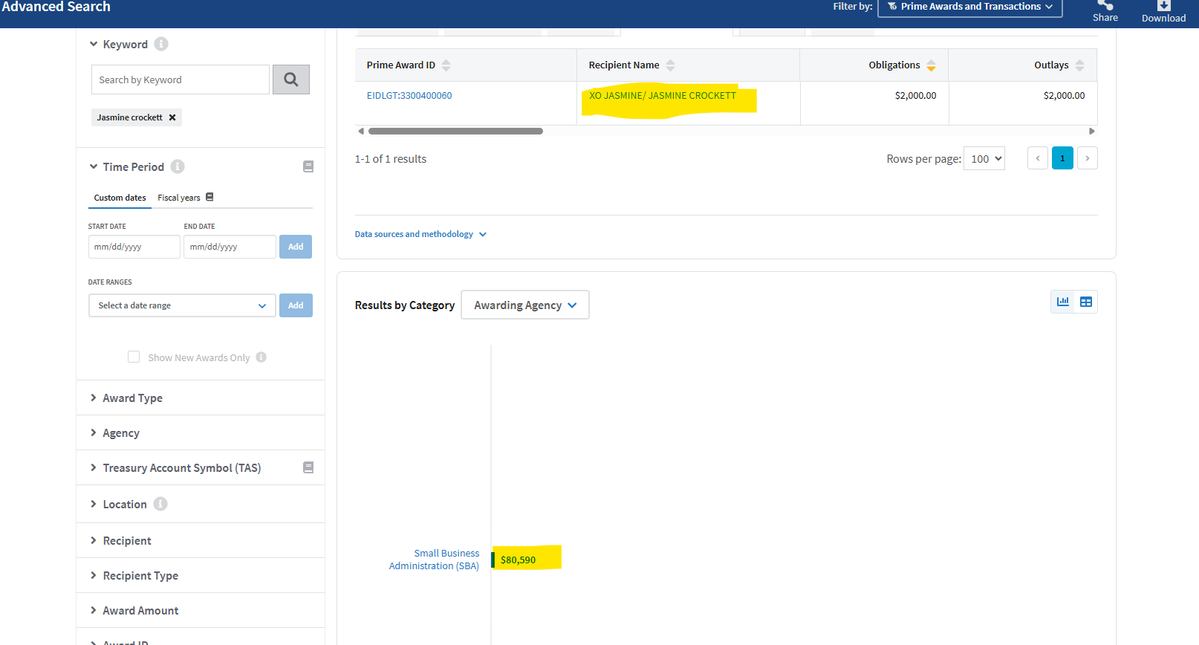Select the Custom dates tab
This screenshot has height=645, width=1199.
[119, 198]
